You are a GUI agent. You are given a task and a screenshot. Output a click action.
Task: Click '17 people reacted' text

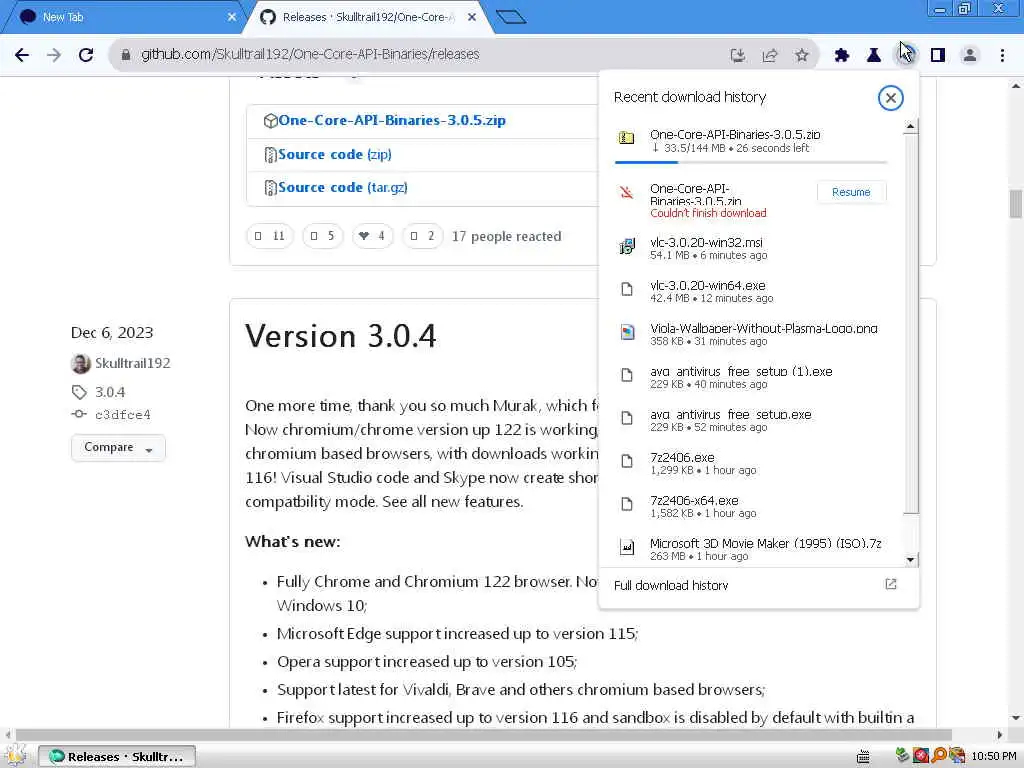(506, 236)
